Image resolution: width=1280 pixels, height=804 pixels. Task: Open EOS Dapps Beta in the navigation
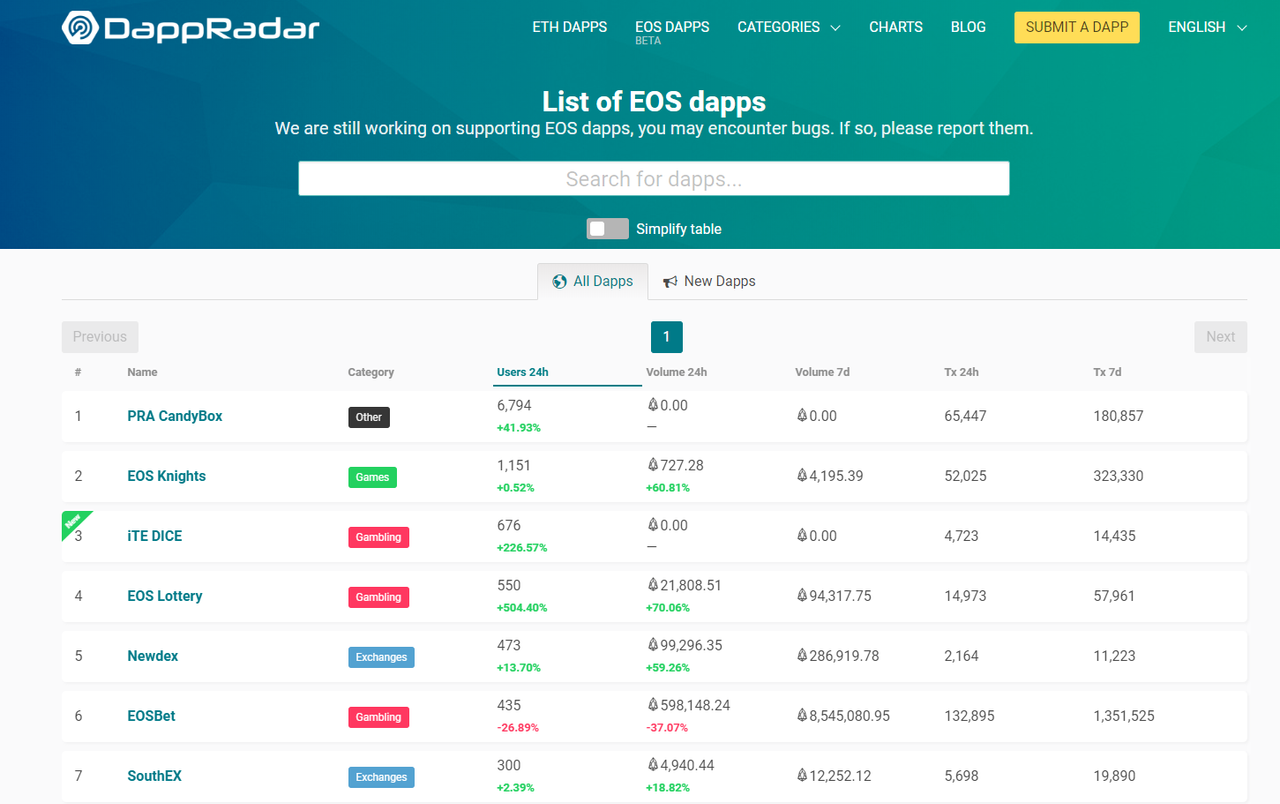[x=672, y=31]
